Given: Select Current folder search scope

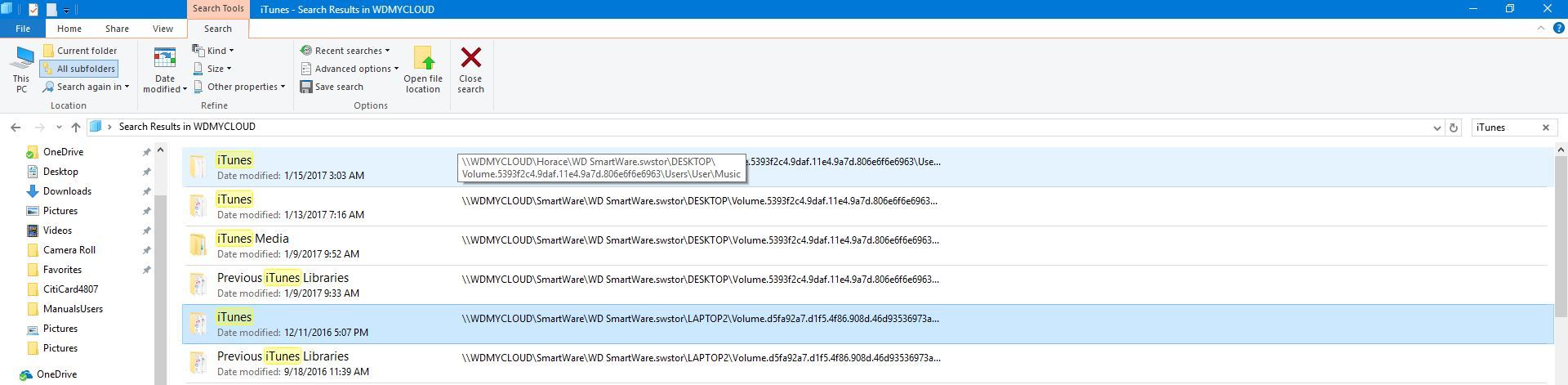Looking at the screenshot, I should tap(79, 51).
